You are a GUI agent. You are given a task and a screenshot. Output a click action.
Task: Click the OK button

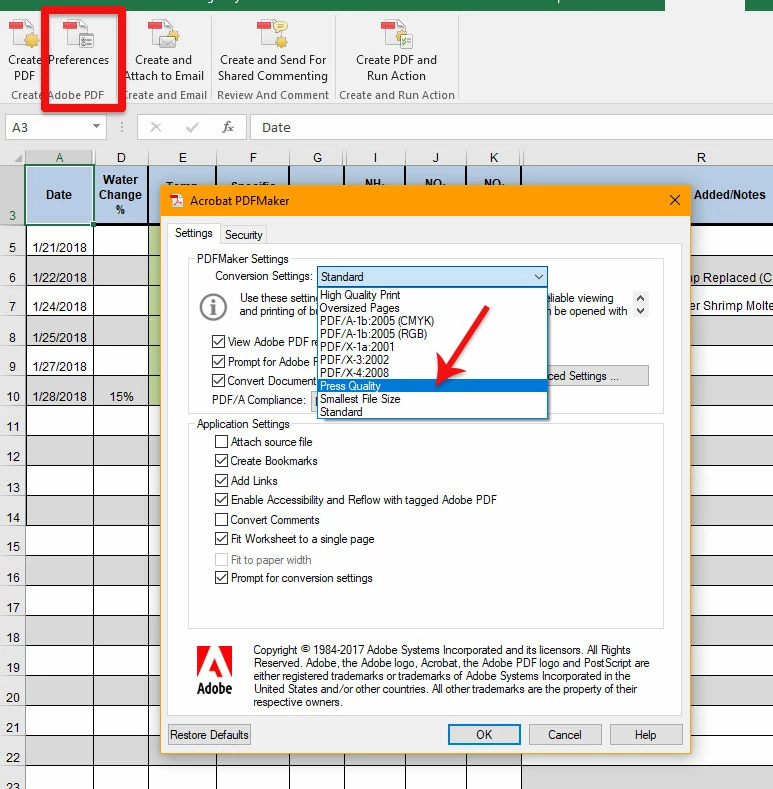click(x=484, y=735)
